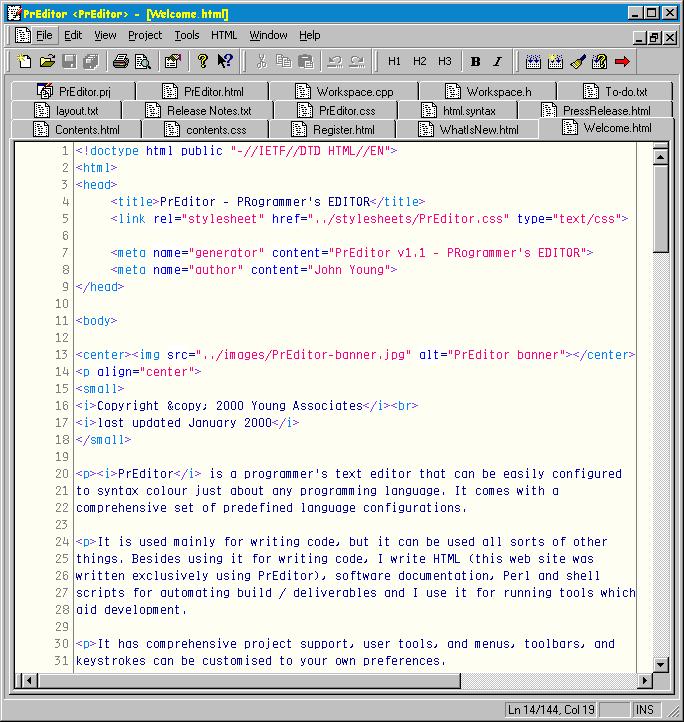Toggle italic formatting button
Screen dimensions: 684x722
[497, 61]
